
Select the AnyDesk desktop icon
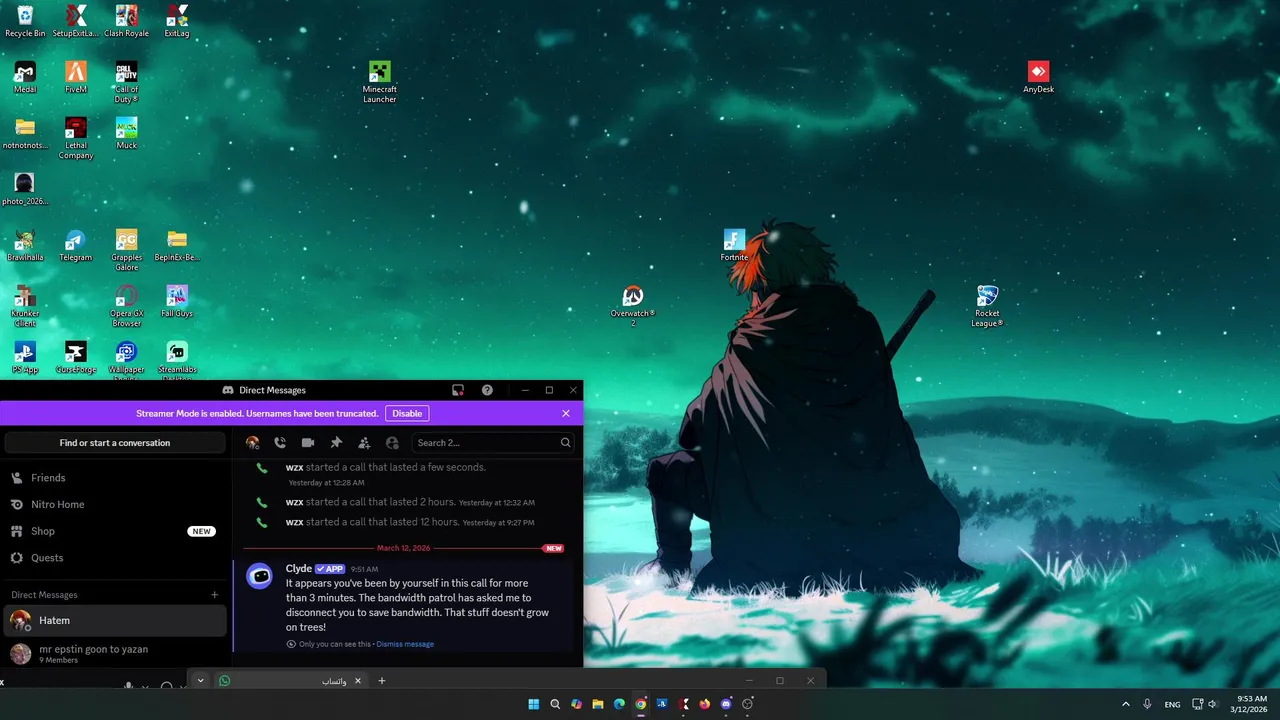pos(1038,77)
